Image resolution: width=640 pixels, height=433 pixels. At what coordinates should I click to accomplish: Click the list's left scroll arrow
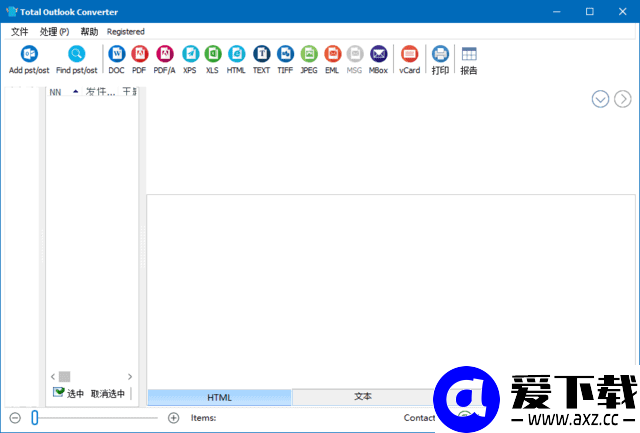pos(53,376)
